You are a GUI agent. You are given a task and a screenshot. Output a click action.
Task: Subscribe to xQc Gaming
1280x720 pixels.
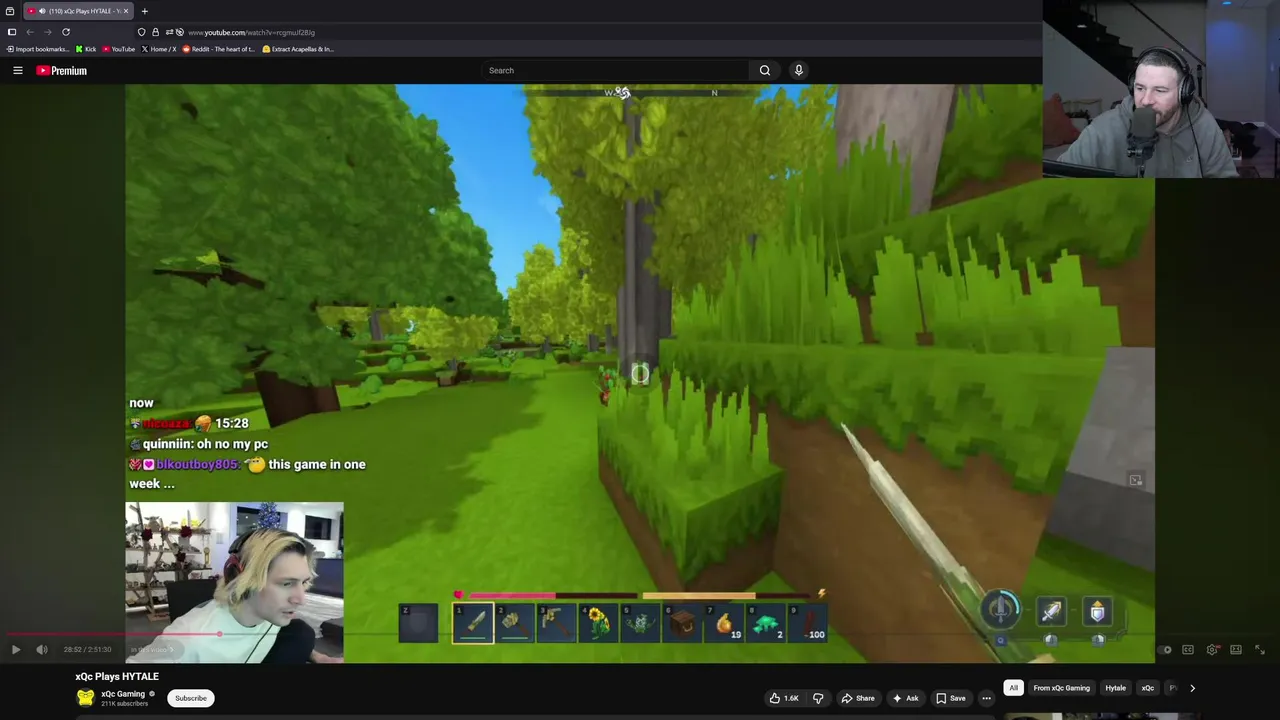[x=191, y=698]
